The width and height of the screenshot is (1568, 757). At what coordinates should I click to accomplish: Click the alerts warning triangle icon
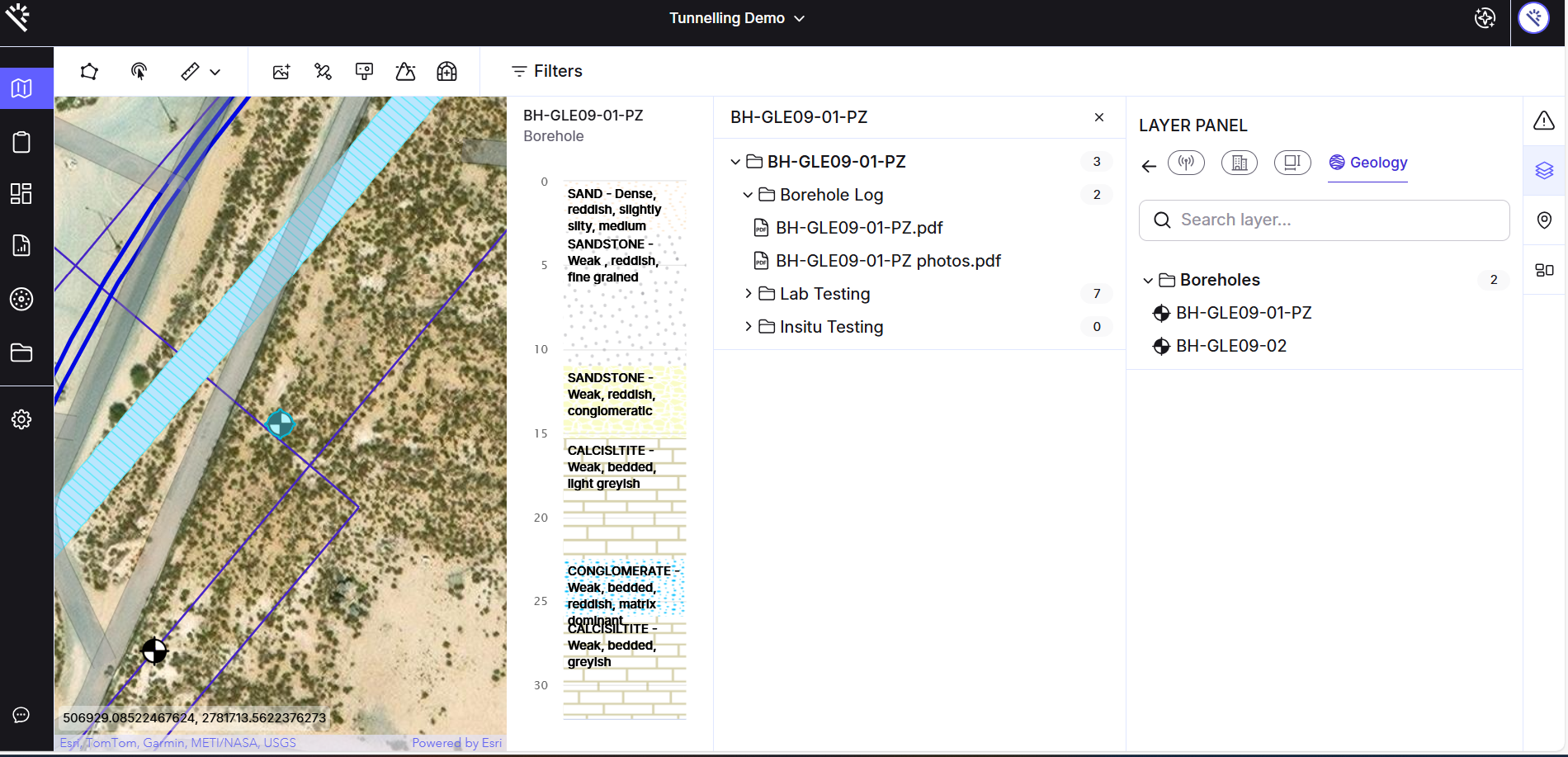(x=1543, y=121)
